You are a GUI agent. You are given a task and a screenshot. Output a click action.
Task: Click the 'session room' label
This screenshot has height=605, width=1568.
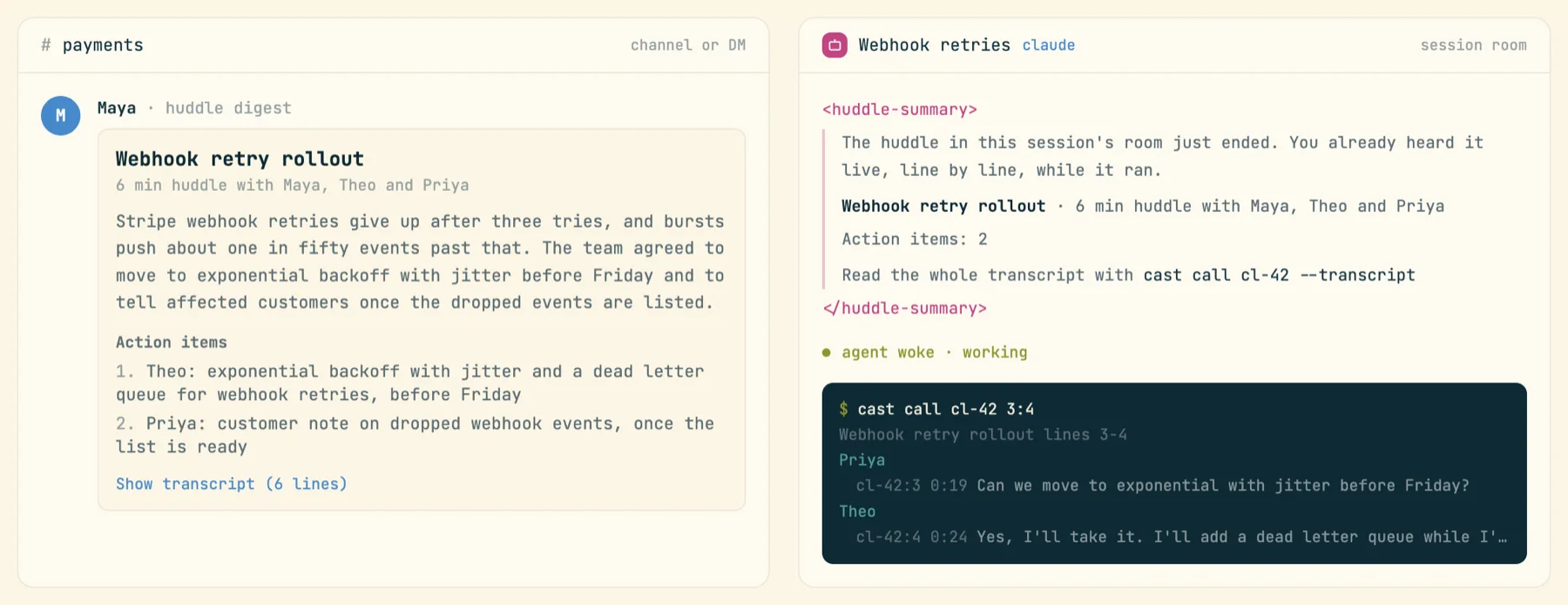click(x=1474, y=45)
